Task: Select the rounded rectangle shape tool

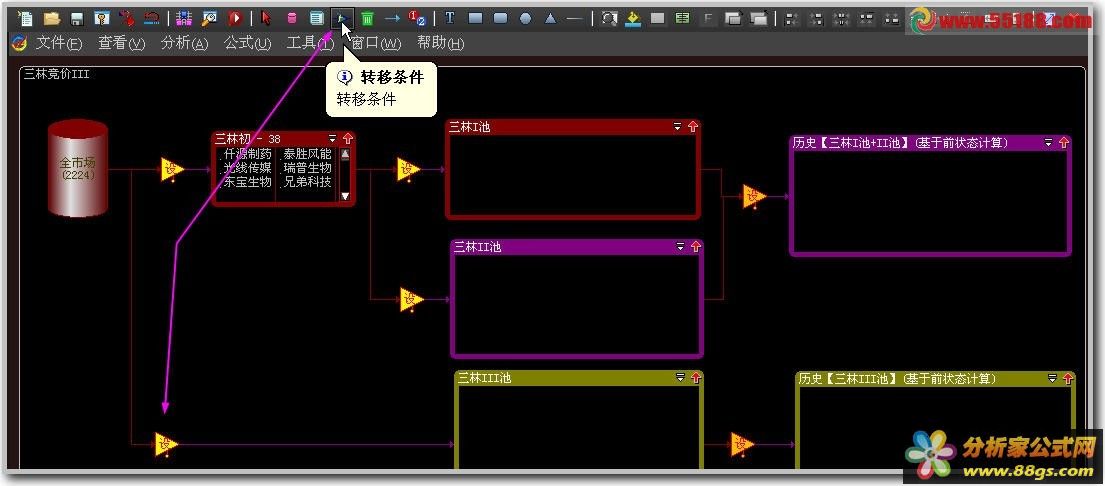Action: click(500, 18)
